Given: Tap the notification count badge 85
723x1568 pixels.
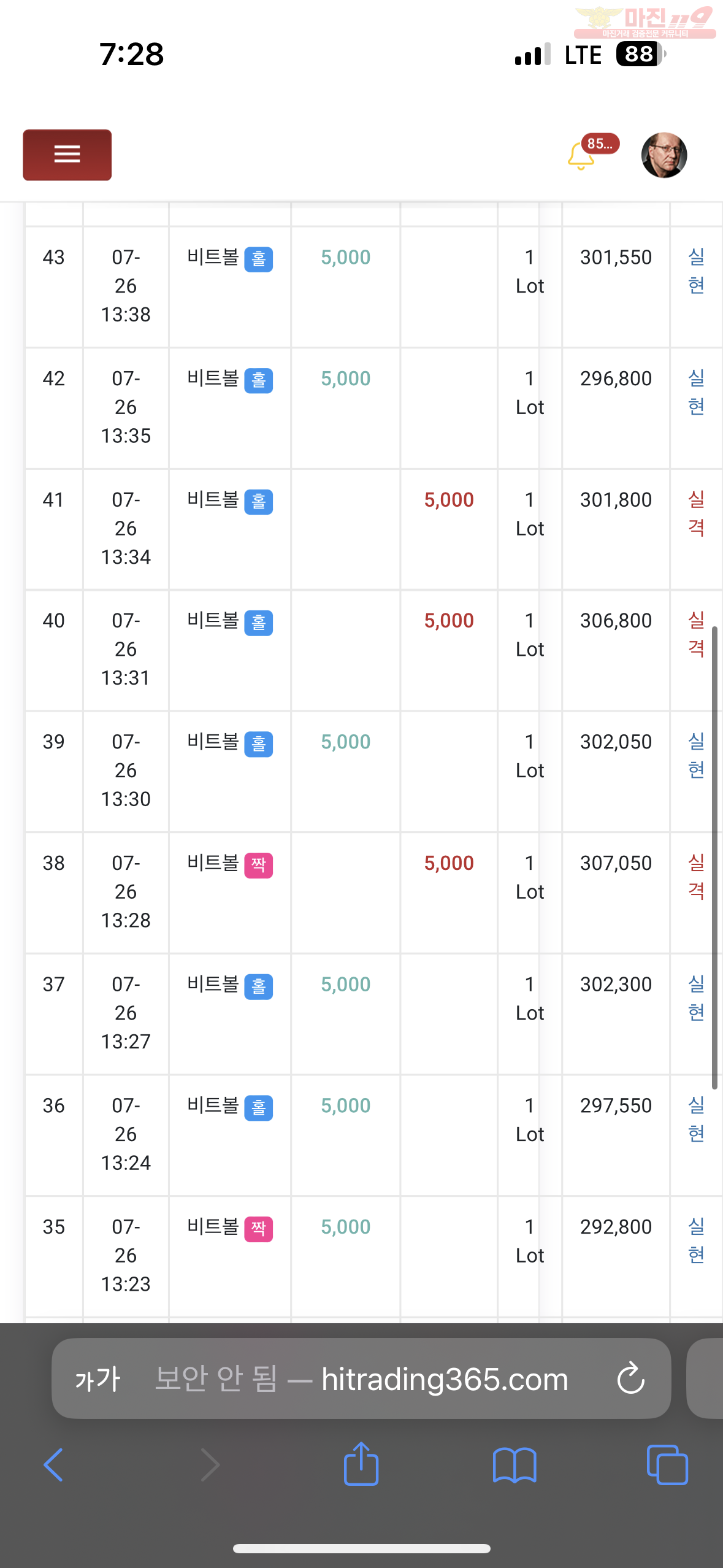Looking at the screenshot, I should pyautogui.click(x=600, y=144).
